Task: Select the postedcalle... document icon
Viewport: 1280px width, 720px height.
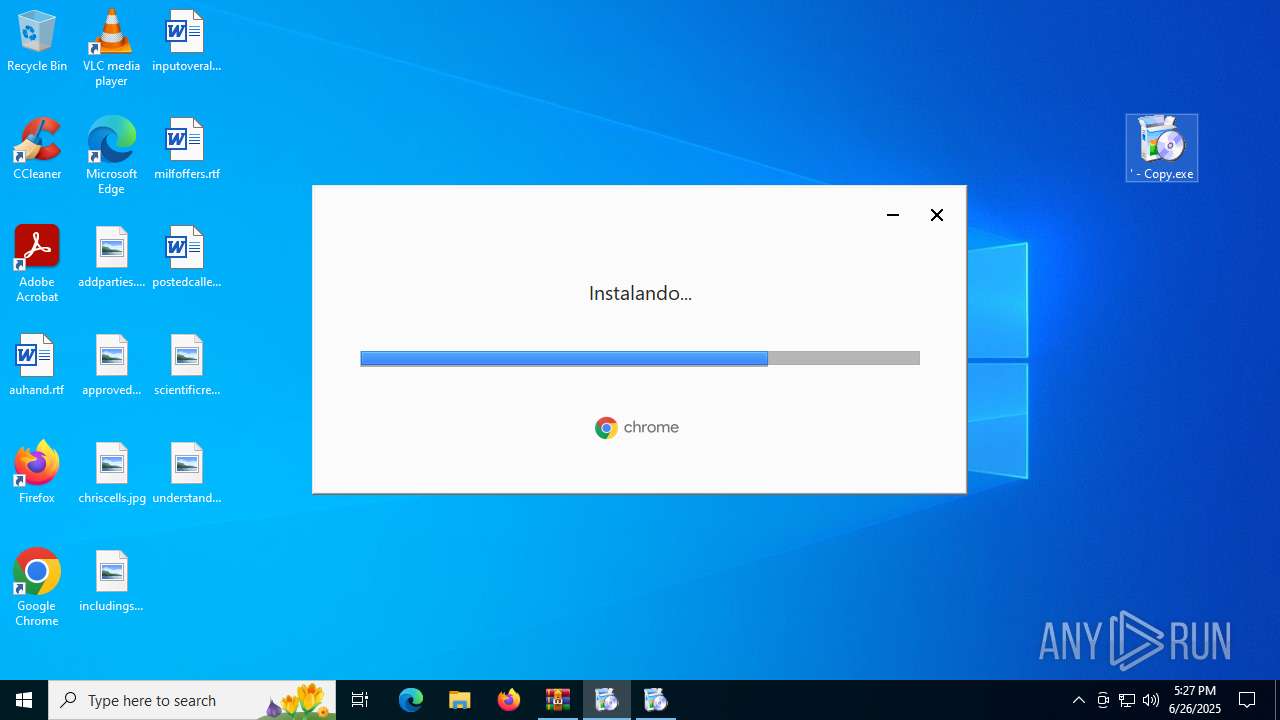Action: [186, 256]
